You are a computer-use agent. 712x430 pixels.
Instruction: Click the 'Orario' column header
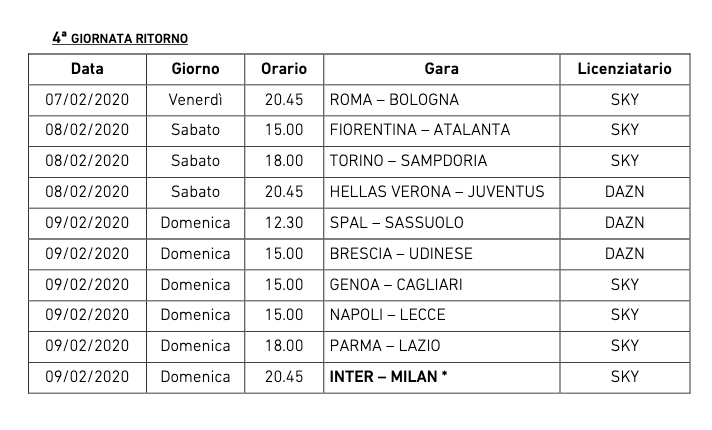(x=284, y=69)
